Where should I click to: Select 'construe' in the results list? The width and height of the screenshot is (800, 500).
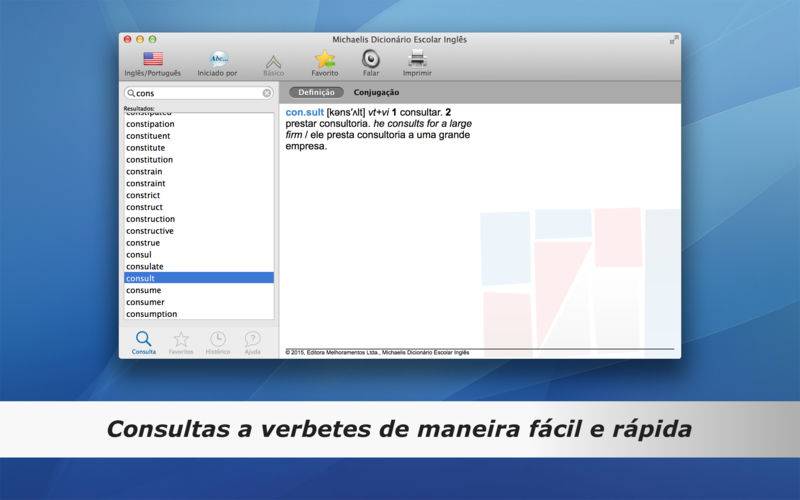[x=199, y=243]
